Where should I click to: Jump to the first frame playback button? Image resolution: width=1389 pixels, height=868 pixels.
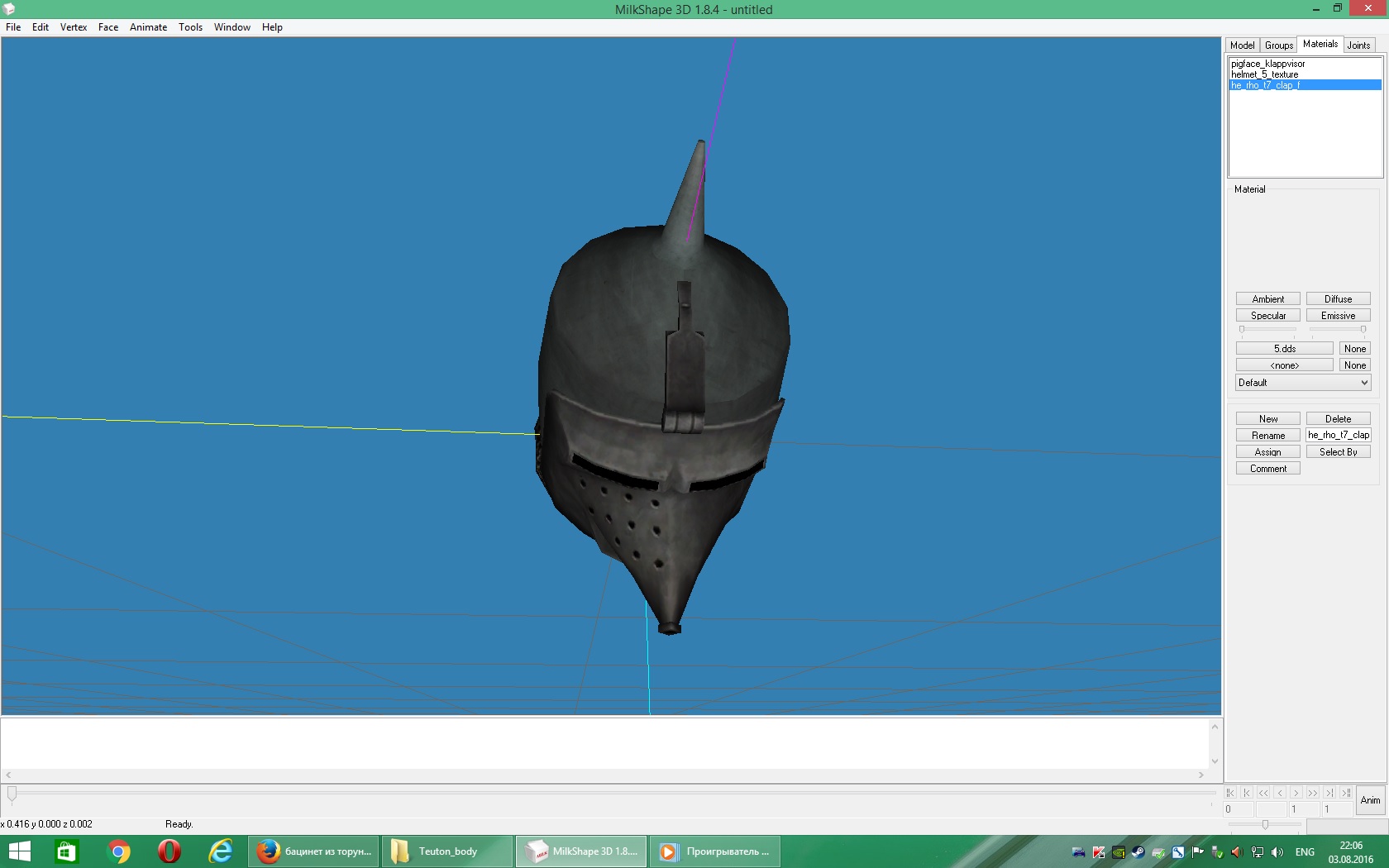[1230, 793]
